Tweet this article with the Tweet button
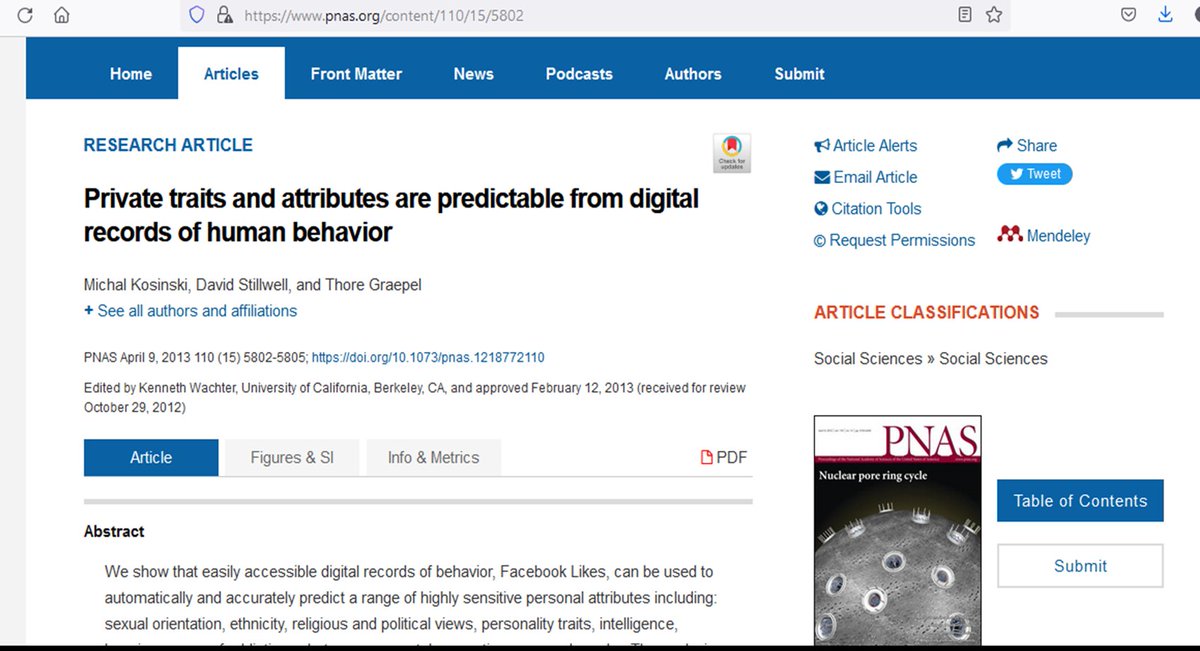The width and height of the screenshot is (1200, 651). tap(1035, 174)
